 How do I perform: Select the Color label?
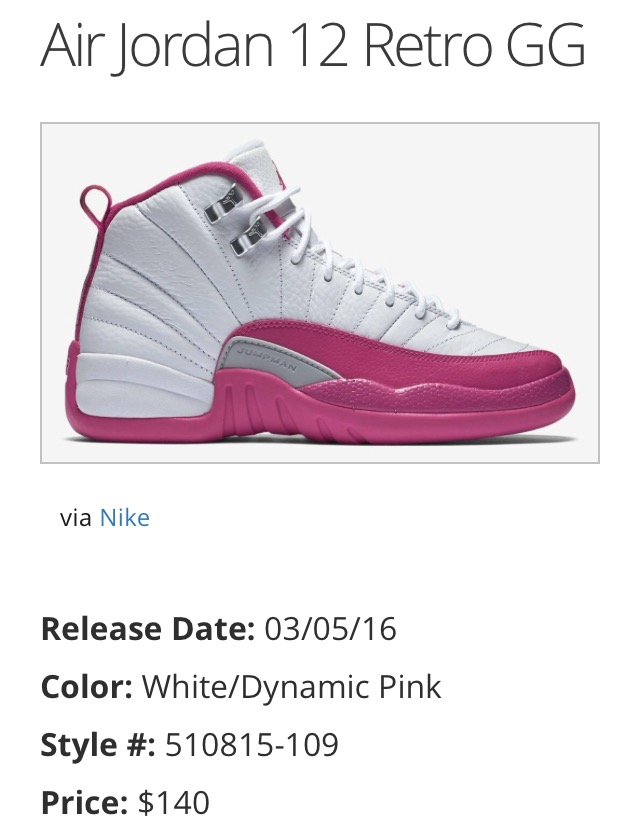[87, 687]
